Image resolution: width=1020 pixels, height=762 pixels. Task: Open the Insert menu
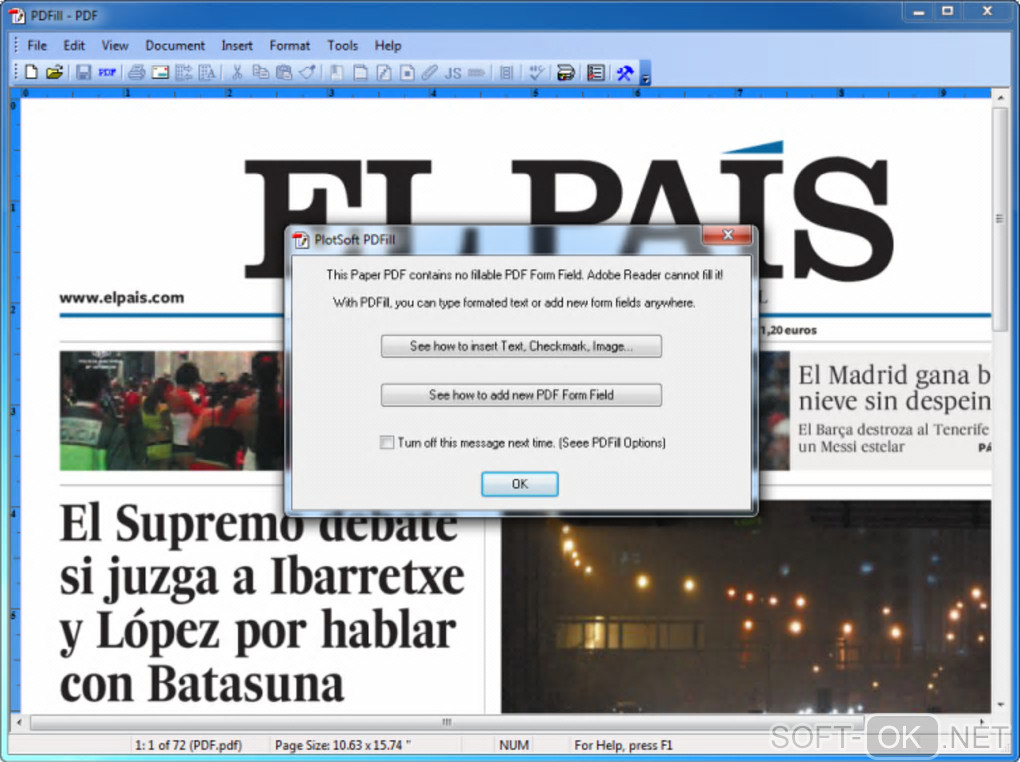click(x=236, y=46)
